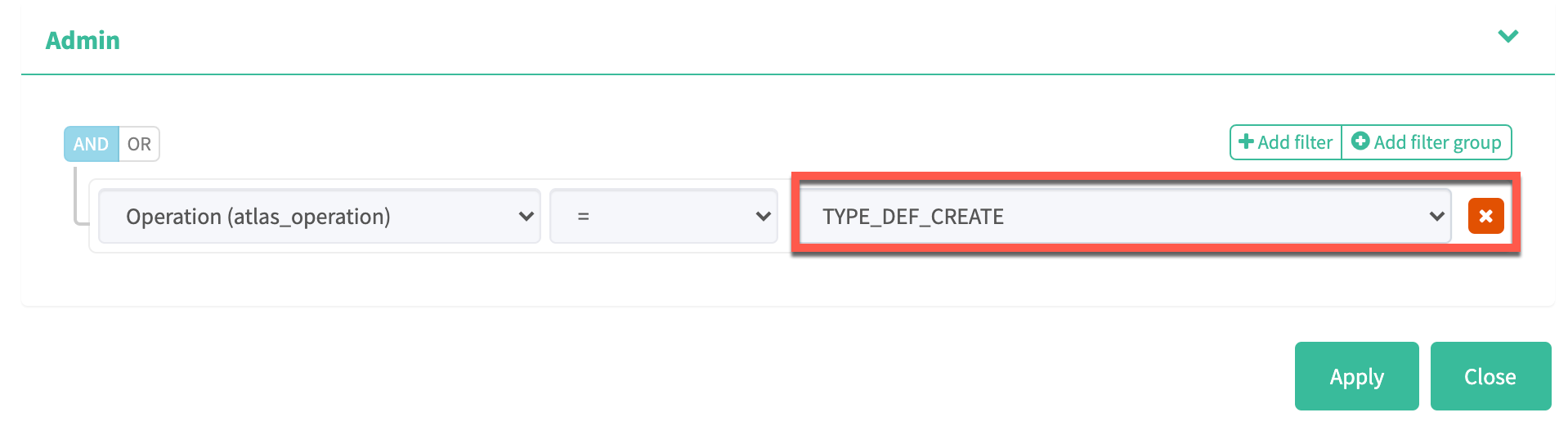Delete the filter rule with the red X
Viewport: 1568px width, 435px height.
(x=1485, y=217)
